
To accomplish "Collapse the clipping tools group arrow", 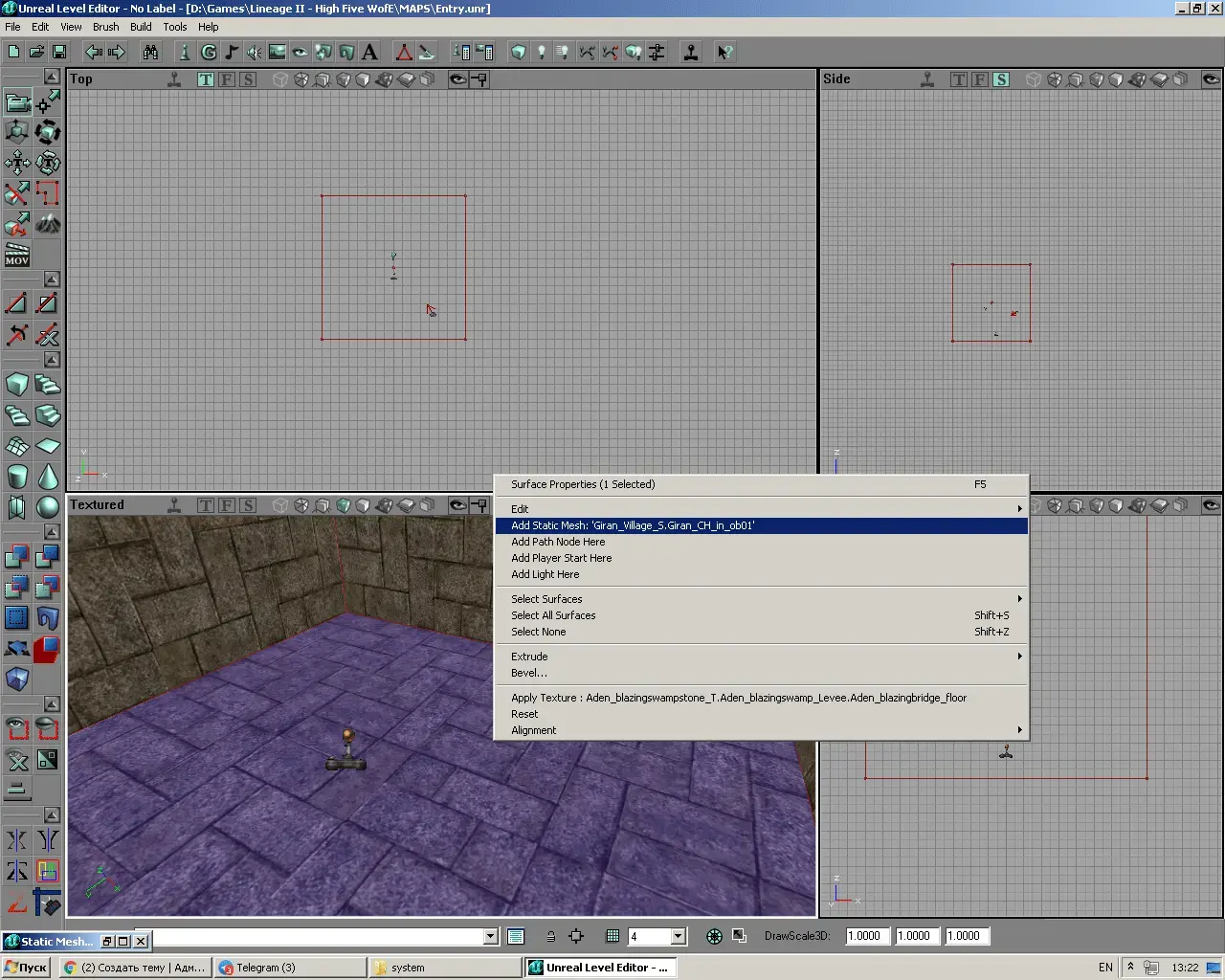I will 52,279.
